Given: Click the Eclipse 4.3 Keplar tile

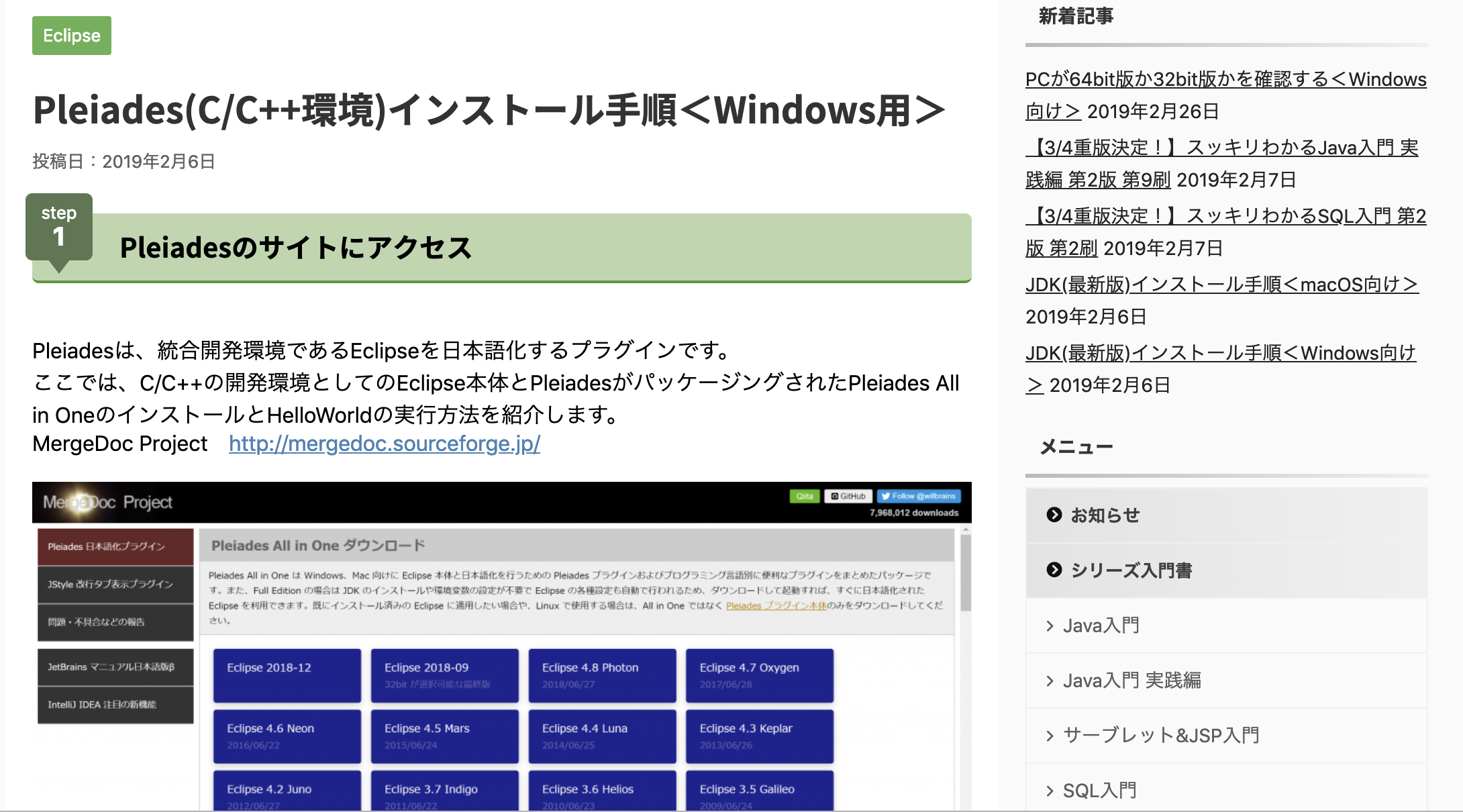Looking at the screenshot, I should [760, 736].
